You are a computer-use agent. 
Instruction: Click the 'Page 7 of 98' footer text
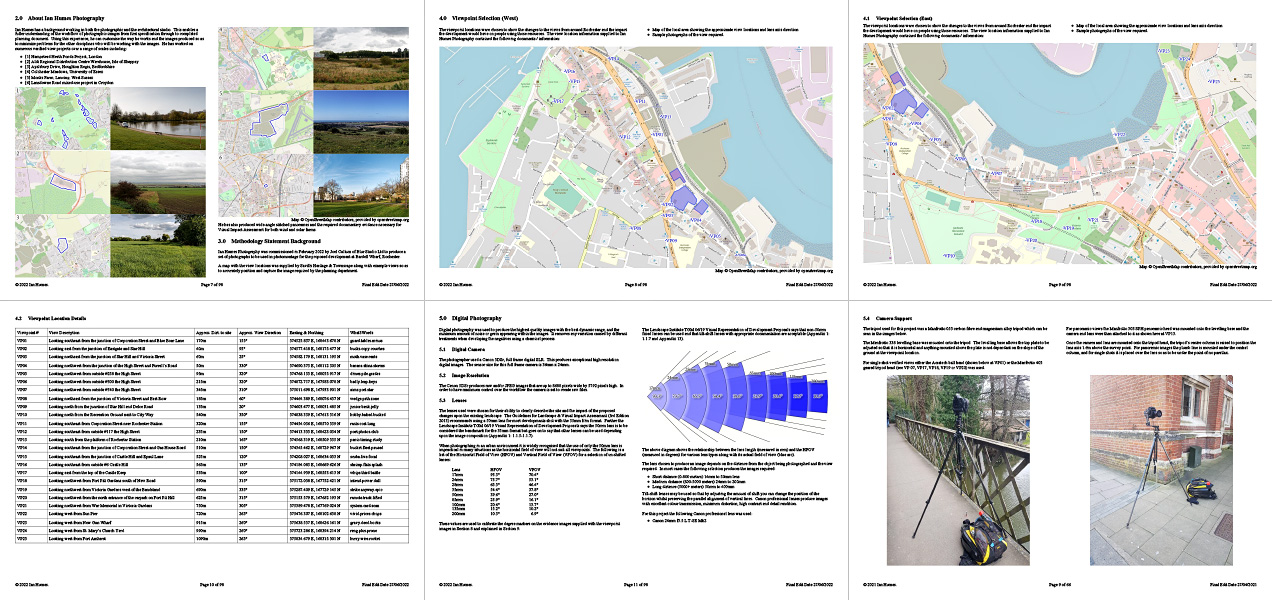click(211, 285)
